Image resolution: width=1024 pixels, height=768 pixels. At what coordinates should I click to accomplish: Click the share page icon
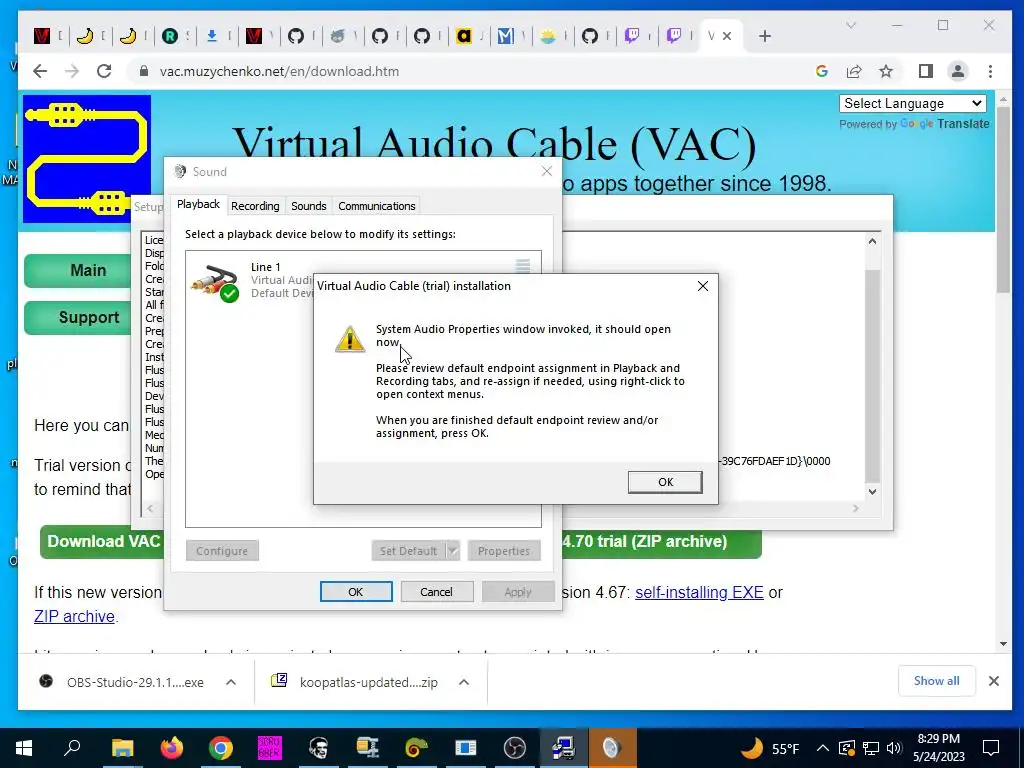click(854, 71)
